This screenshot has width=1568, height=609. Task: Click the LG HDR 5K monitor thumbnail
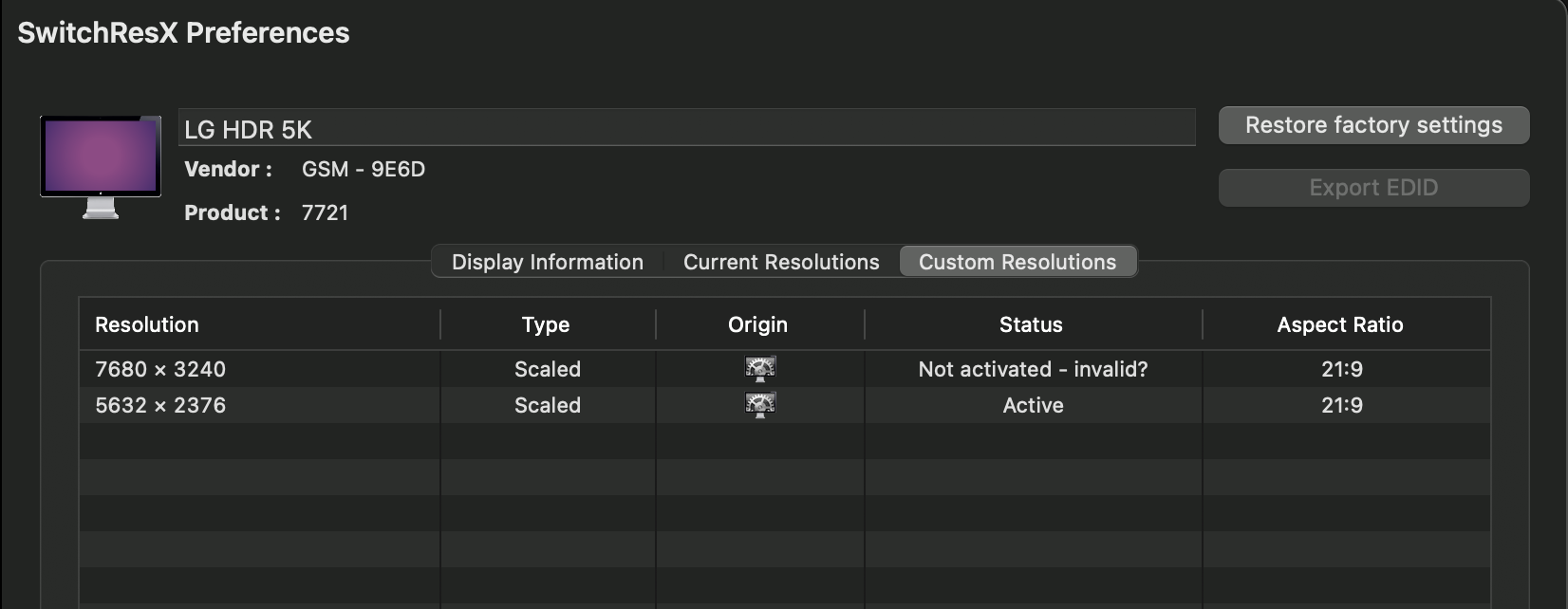[101, 164]
